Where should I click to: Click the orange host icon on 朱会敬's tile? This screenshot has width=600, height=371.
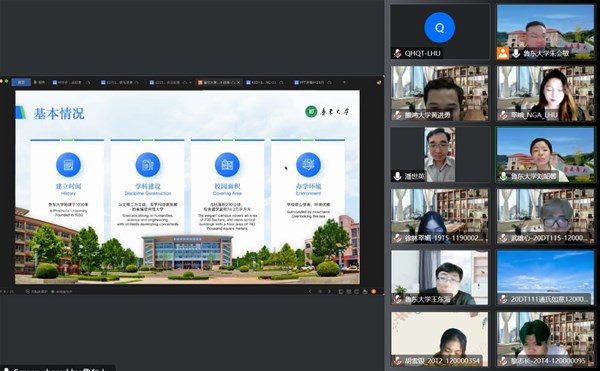tap(502, 53)
